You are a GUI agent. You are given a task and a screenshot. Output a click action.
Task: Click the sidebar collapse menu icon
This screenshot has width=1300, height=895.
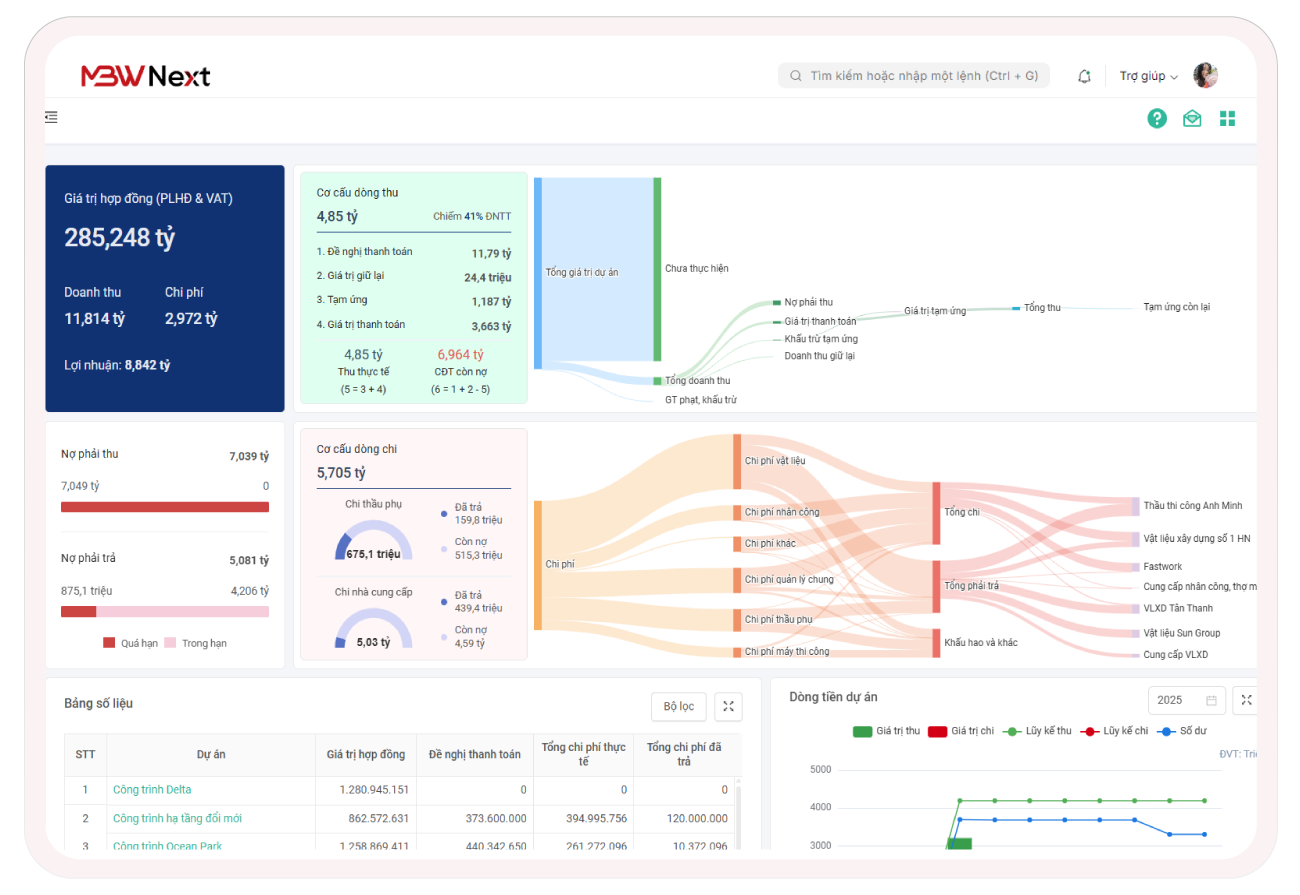[51, 118]
